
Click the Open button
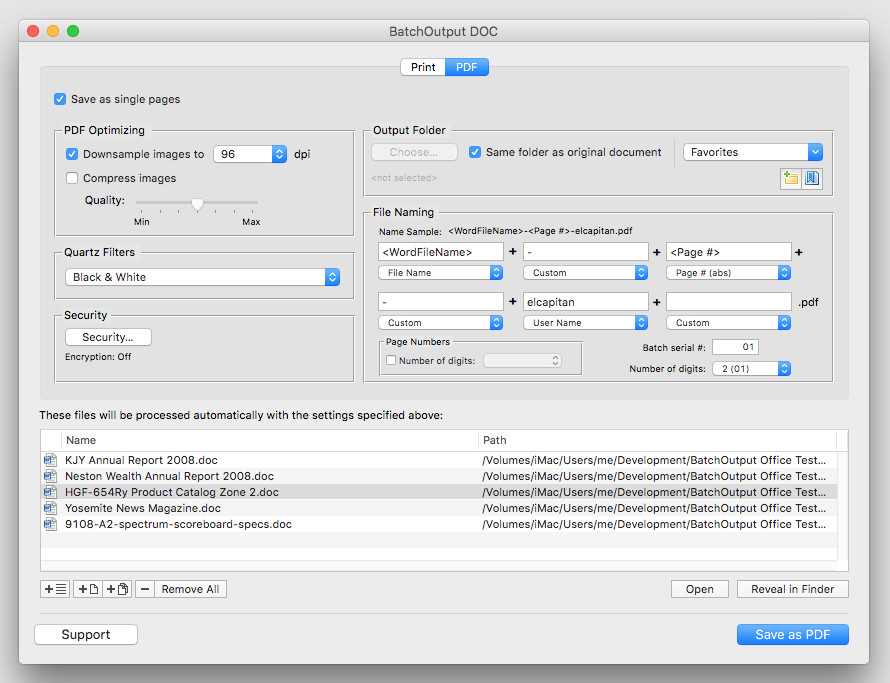pyautogui.click(x=699, y=589)
